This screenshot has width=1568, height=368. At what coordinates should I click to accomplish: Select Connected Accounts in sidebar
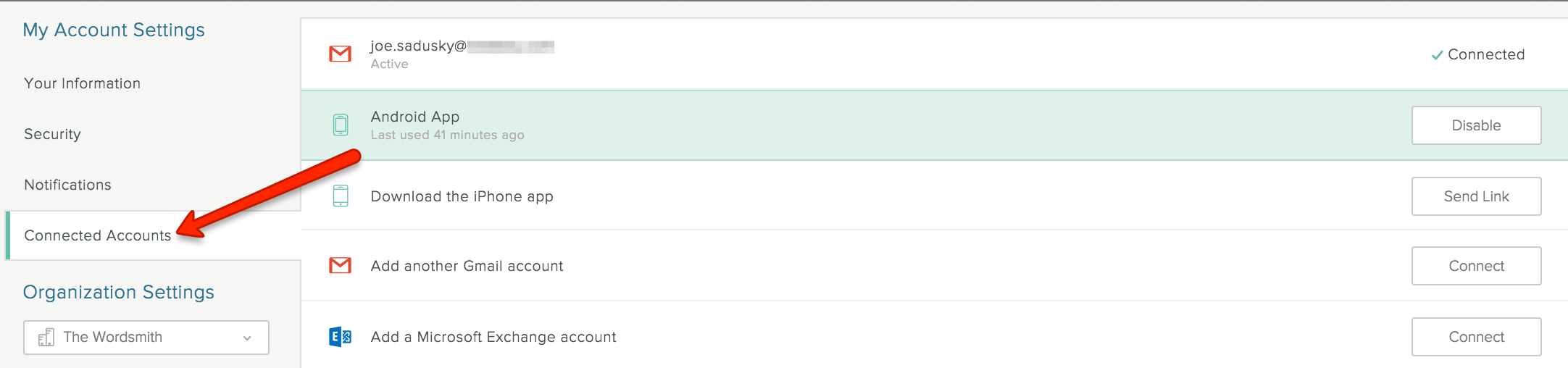click(98, 235)
